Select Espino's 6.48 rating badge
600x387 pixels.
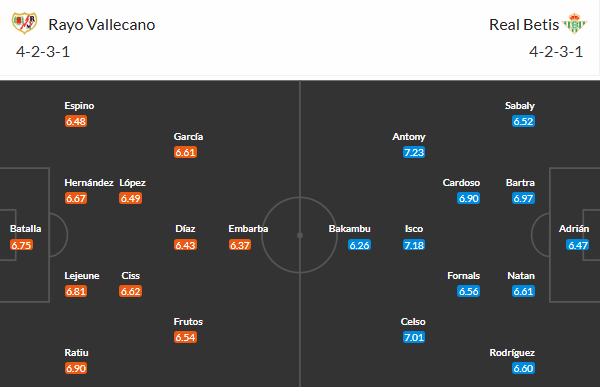pos(76,121)
